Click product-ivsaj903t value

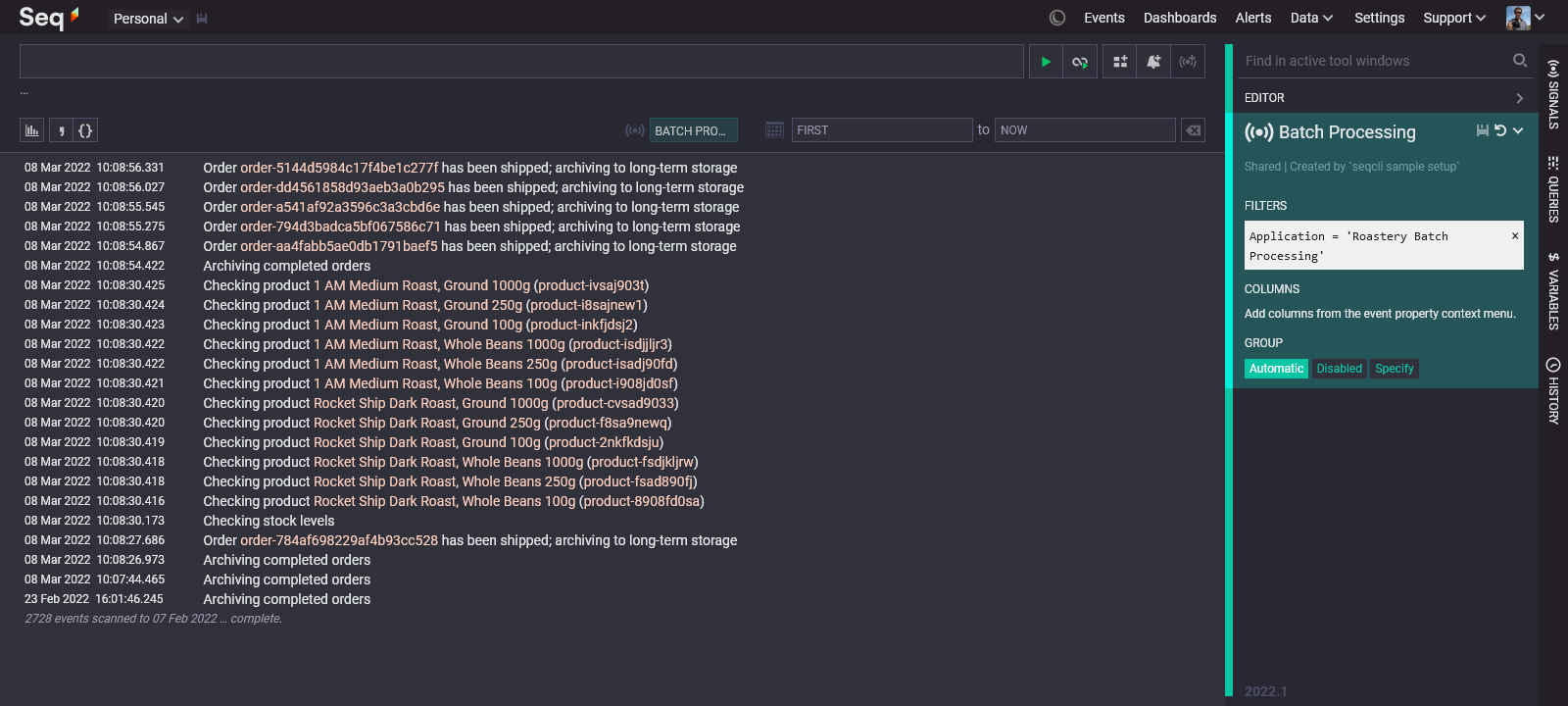point(591,285)
